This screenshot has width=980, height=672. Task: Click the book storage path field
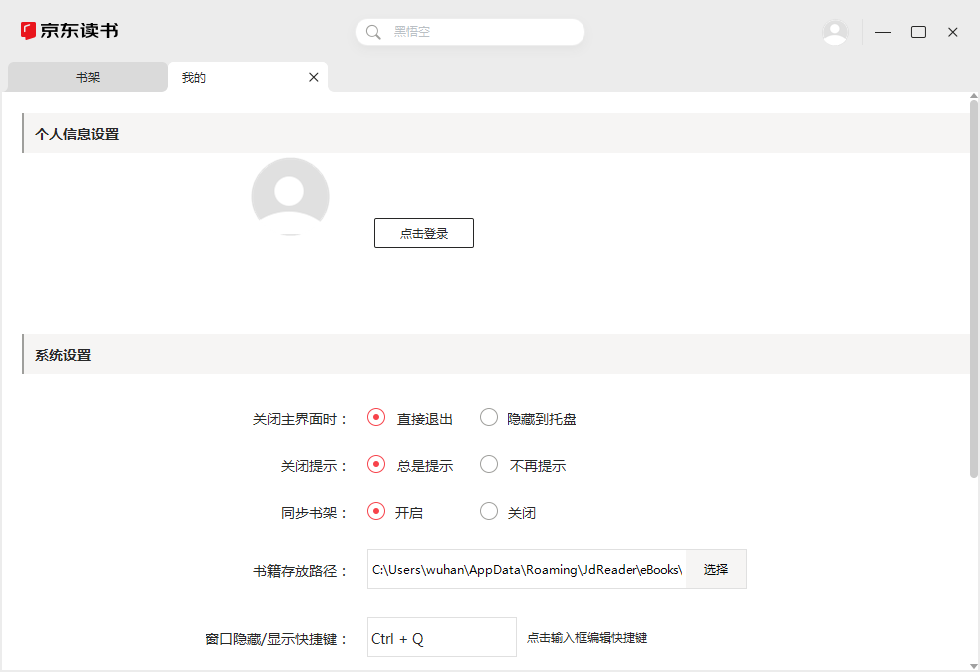(525, 568)
